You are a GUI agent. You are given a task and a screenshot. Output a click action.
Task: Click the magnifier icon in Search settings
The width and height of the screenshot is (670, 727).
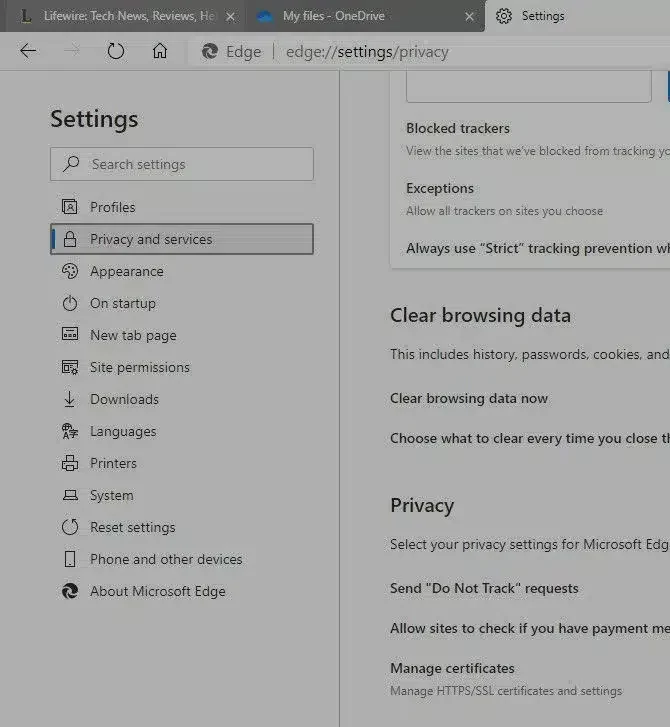[71, 164]
